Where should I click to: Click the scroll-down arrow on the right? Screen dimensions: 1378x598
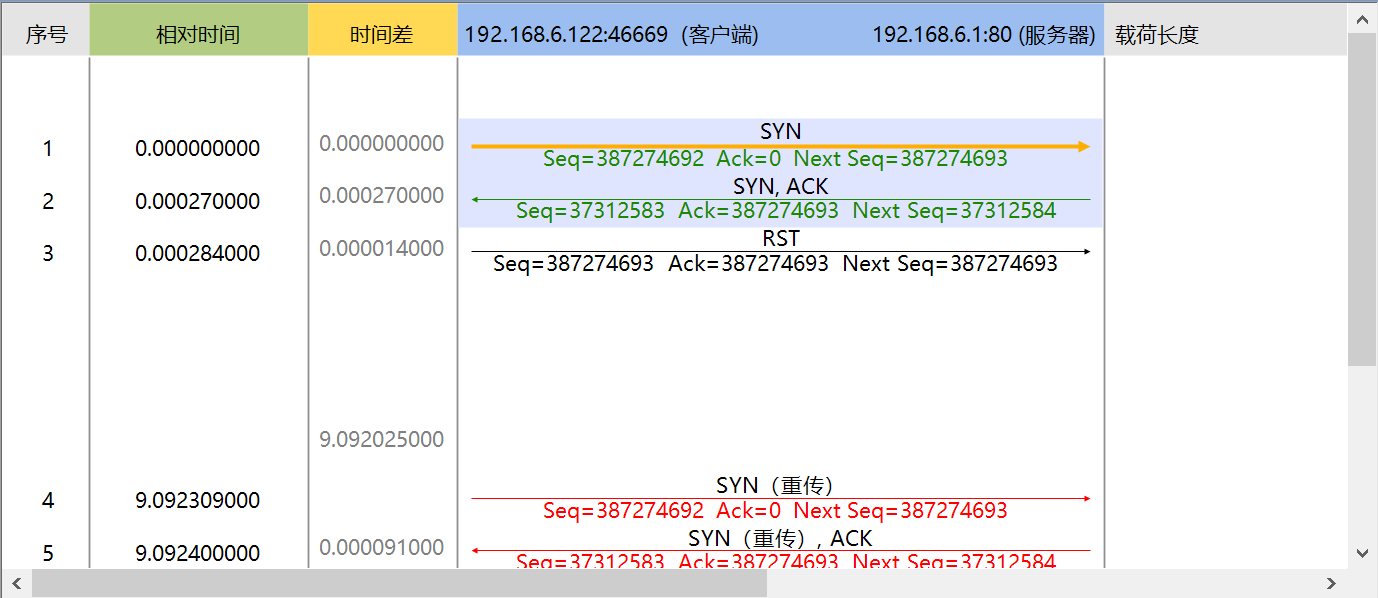pos(1363,553)
